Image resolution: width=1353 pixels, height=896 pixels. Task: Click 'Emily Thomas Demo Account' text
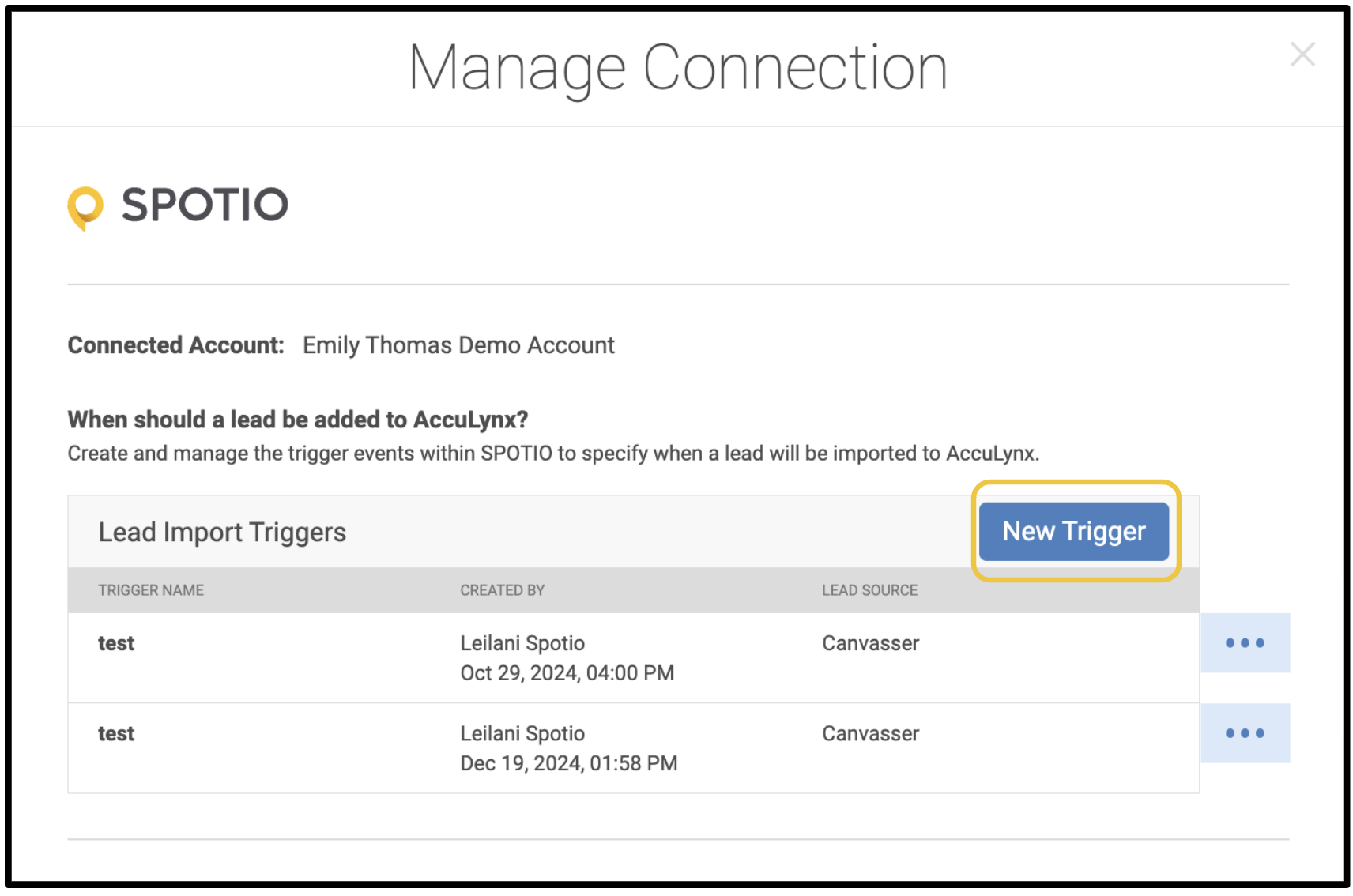point(458,345)
